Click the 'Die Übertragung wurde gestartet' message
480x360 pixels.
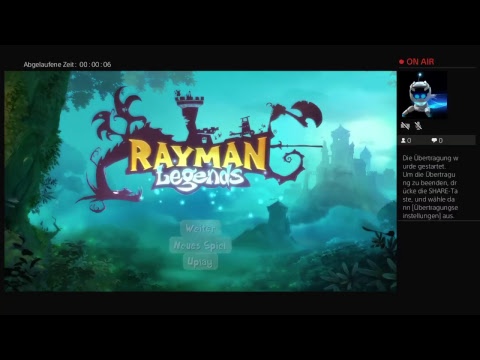(430, 162)
